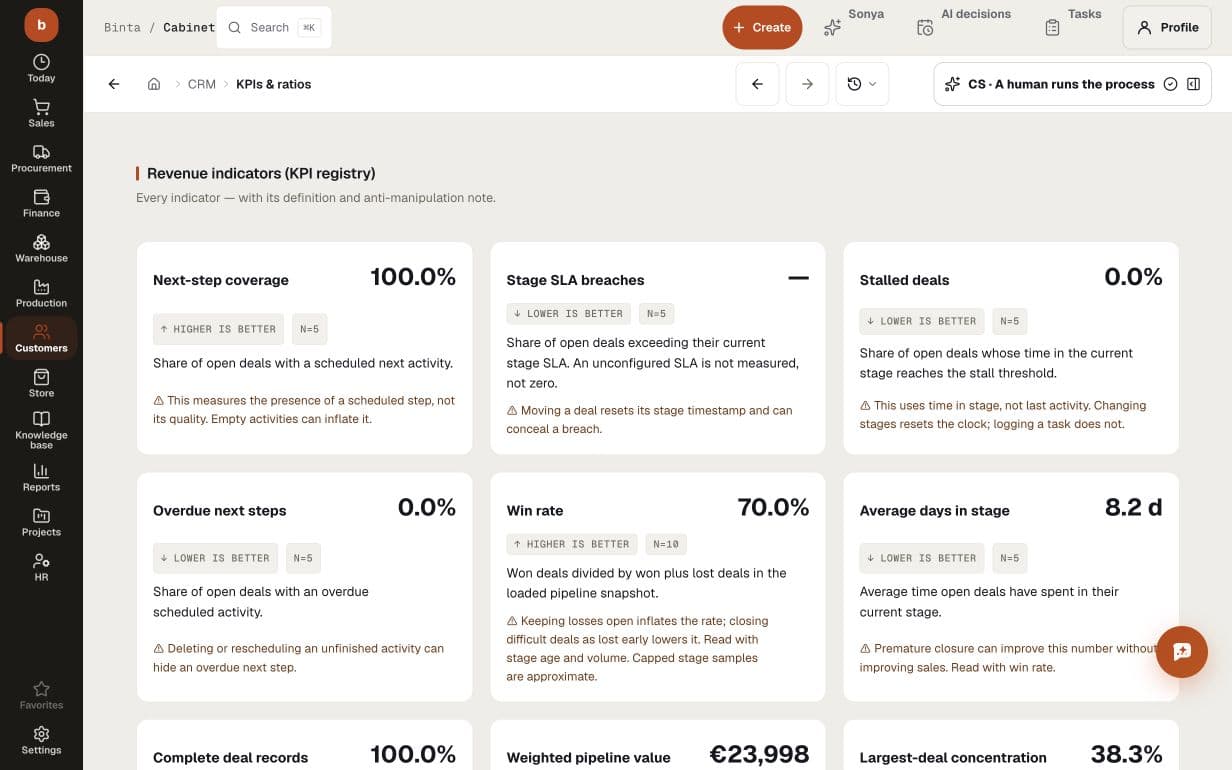The width and height of the screenshot is (1232, 770).
Task: Click Higher is better badge on Next-step coverage
Action: 218,329
